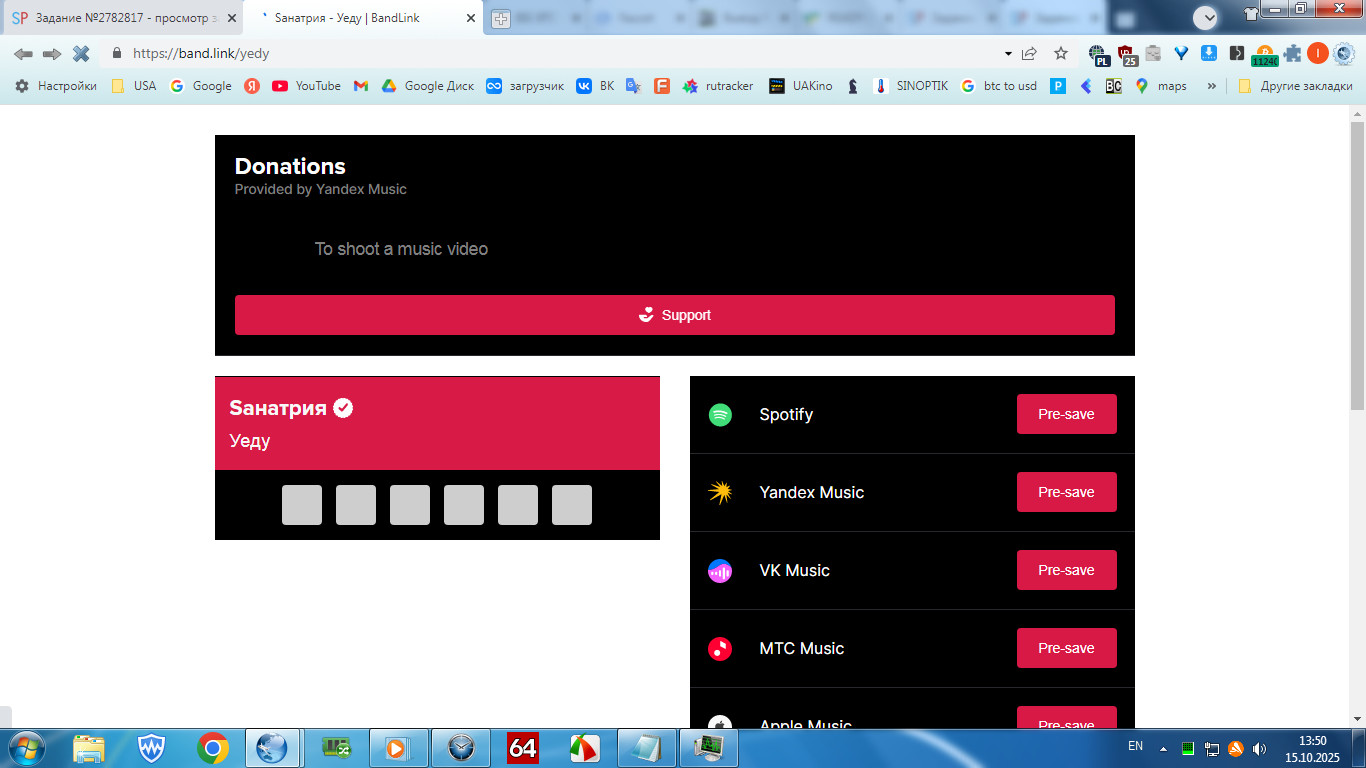Open the Настройки bookmark
The image size is (1366, 768).
click(55, 86)
